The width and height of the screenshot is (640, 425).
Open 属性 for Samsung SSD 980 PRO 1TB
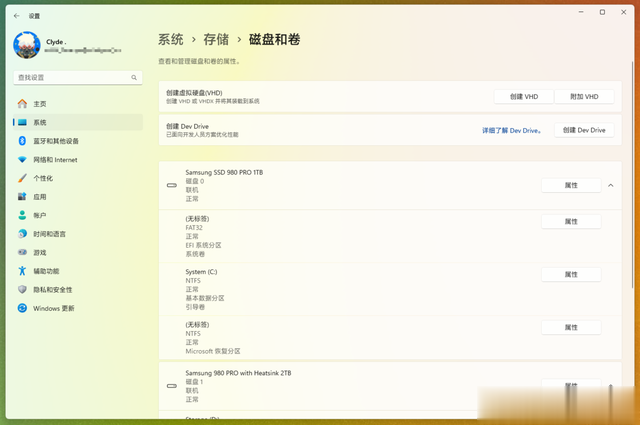click(x=571, y=185)
